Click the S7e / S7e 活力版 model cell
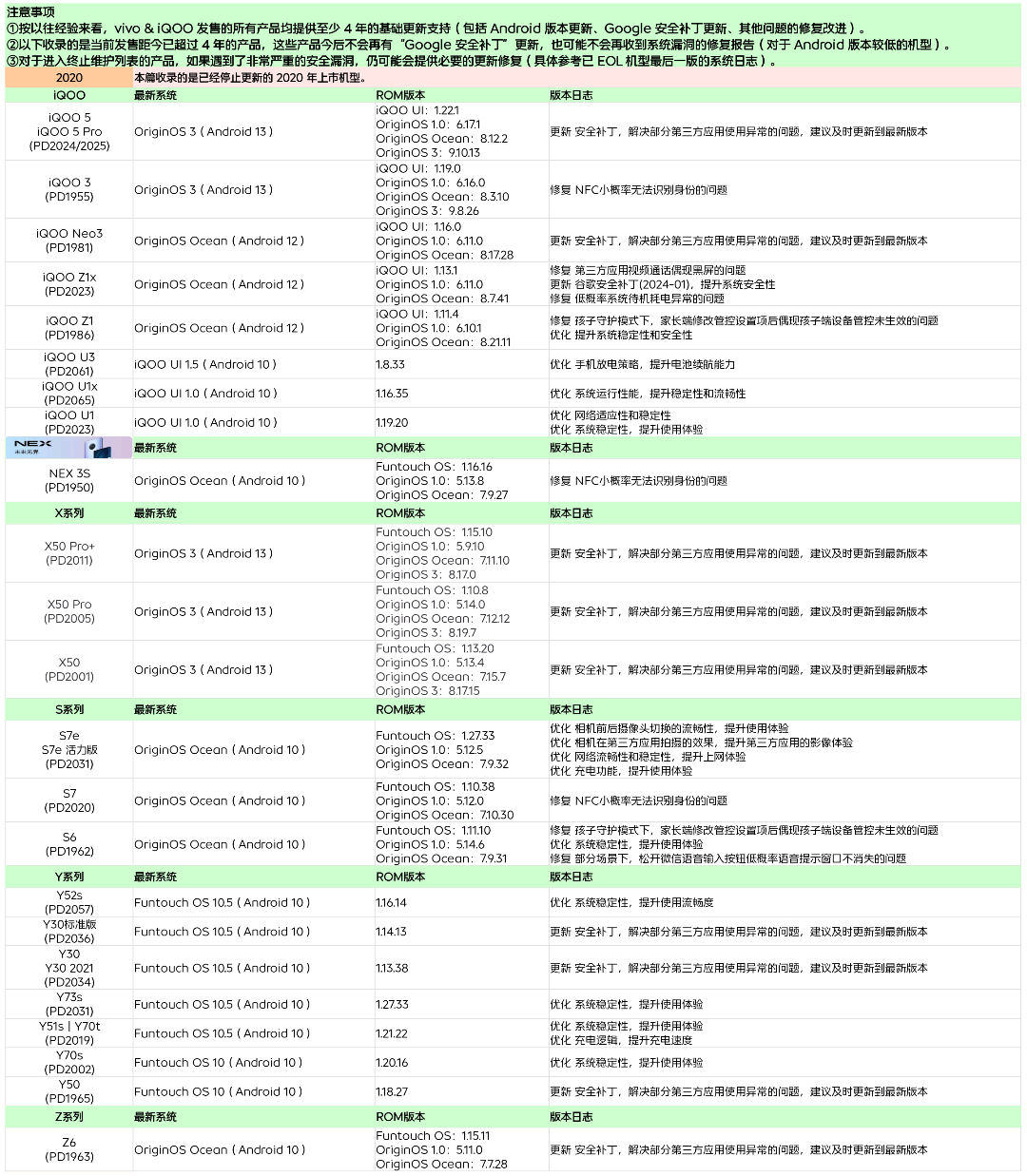This screenshot has width=1027, height=1176. click(x=69, y=750)
